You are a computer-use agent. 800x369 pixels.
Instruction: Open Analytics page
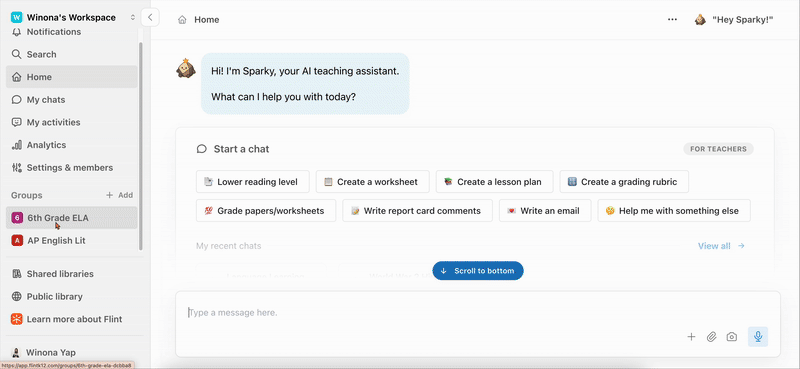[71, 145]
